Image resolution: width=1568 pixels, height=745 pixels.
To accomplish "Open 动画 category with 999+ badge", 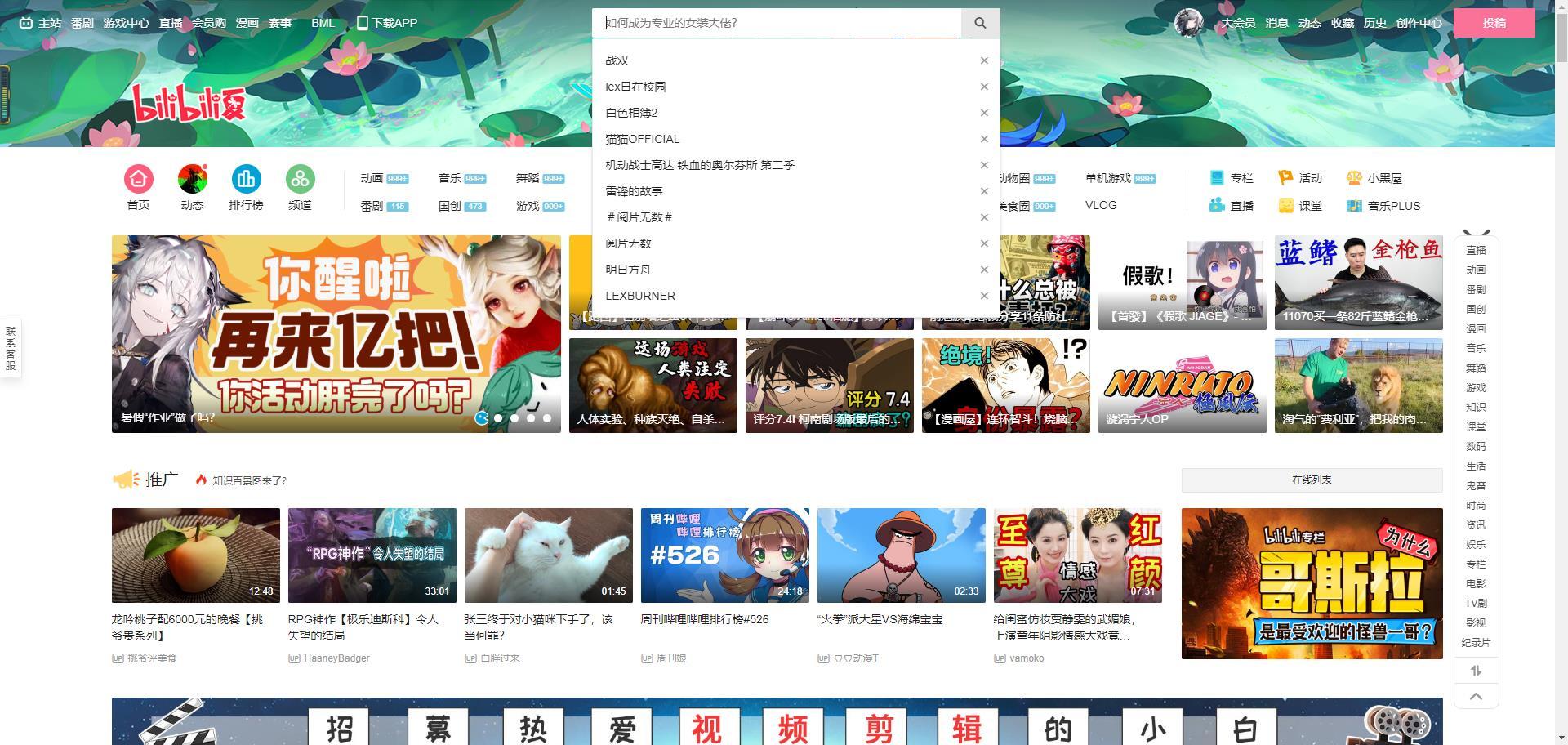I will [385, 178].
